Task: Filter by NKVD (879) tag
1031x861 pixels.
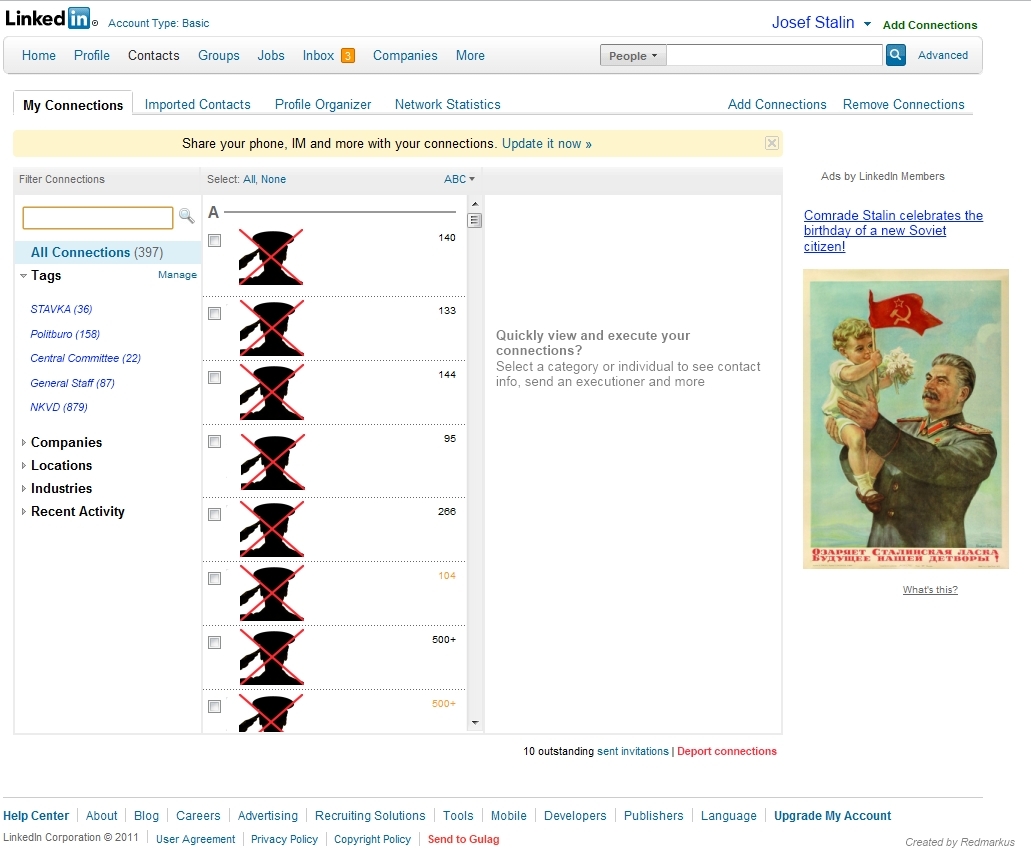Action: [x=59, y=407]
